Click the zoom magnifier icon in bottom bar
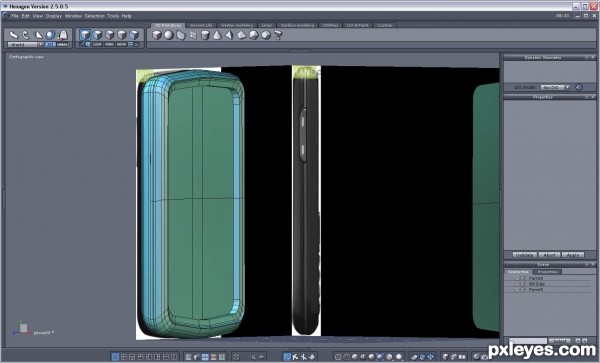 [253, 357]
